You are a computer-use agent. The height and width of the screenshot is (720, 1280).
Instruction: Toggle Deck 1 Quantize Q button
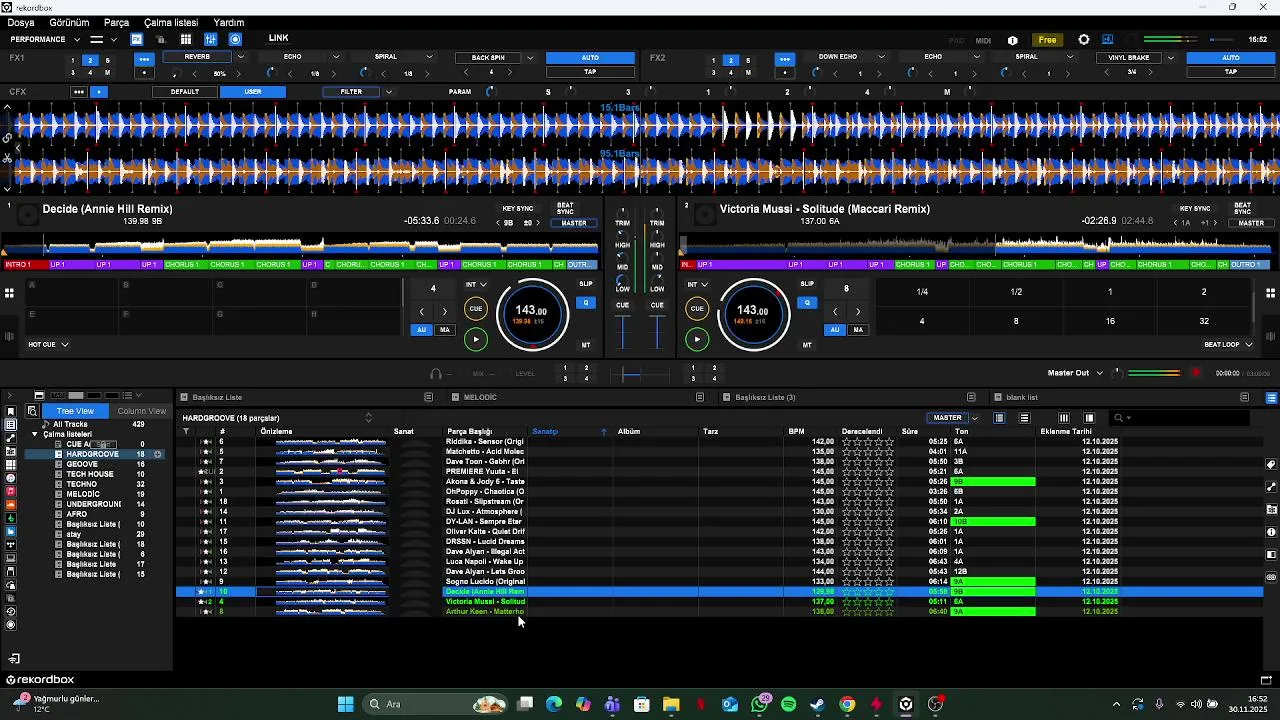586,303
